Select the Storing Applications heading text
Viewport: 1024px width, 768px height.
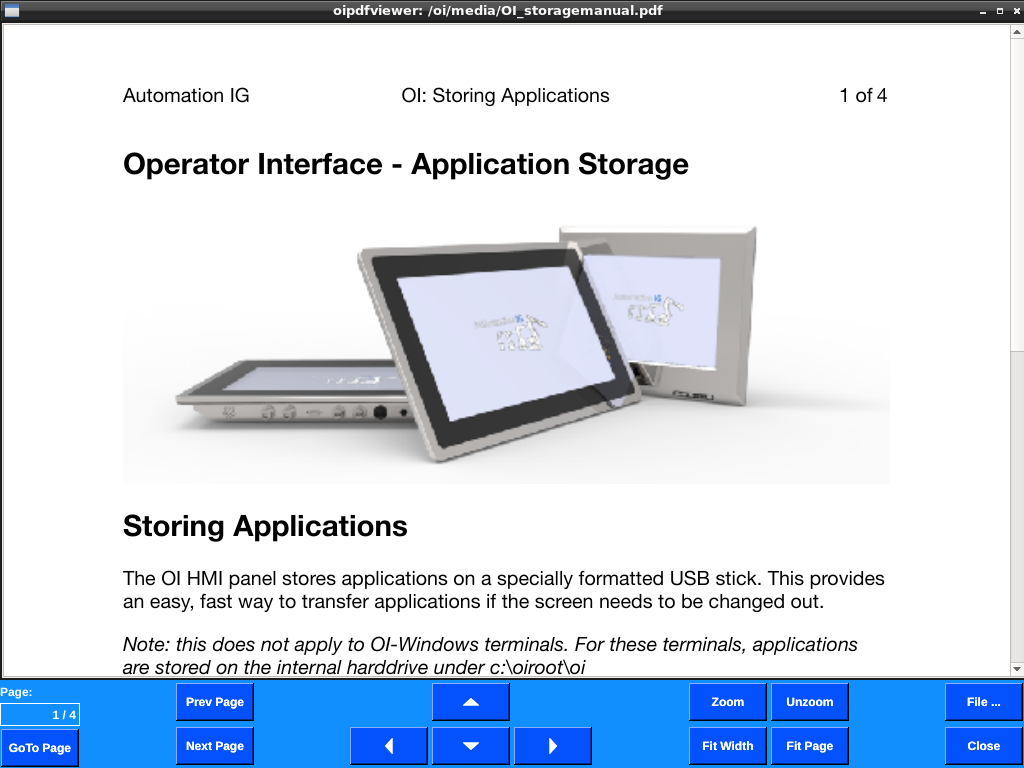(x=264, y=527)
